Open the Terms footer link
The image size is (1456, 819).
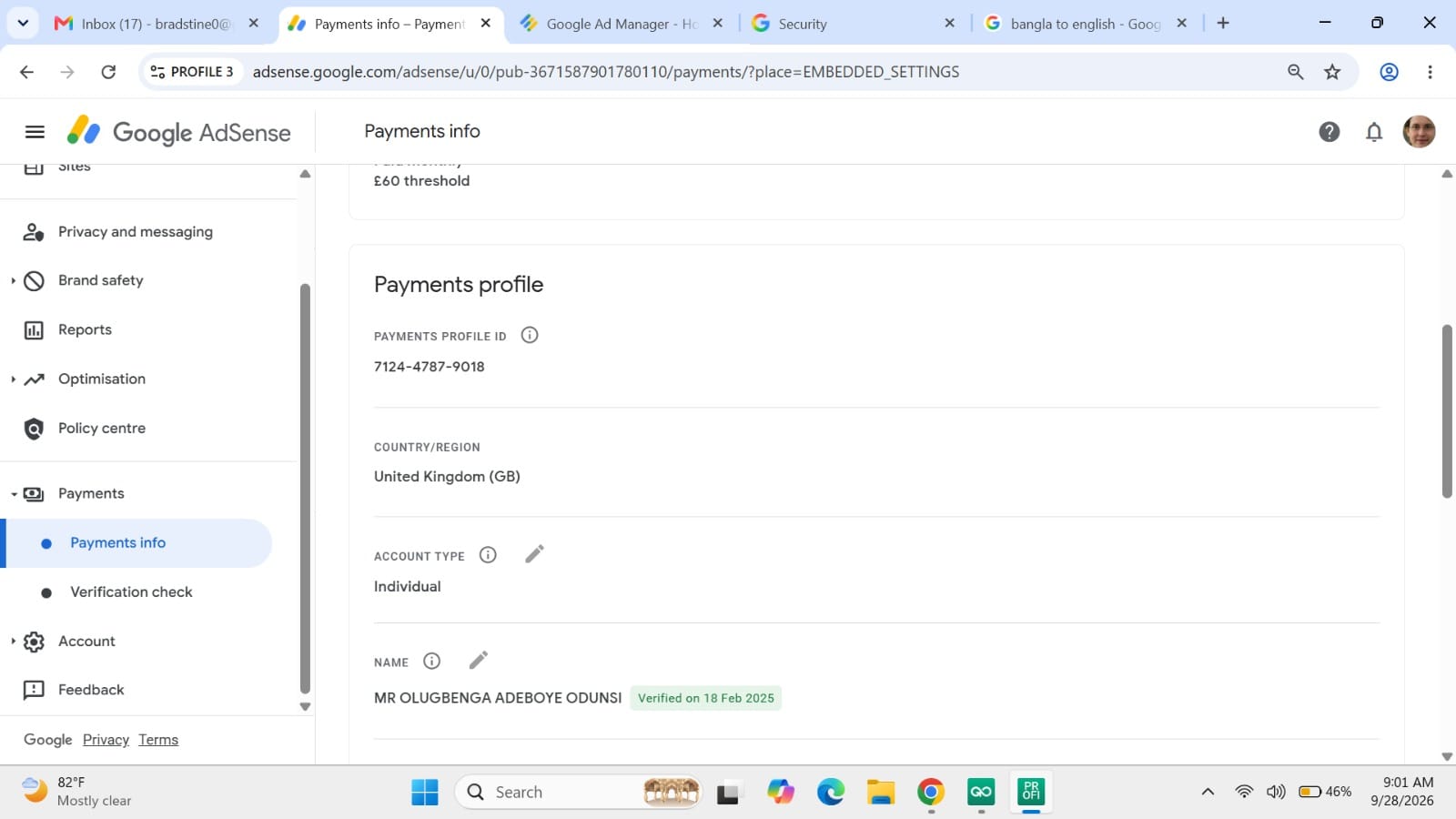tap(158, 740)
